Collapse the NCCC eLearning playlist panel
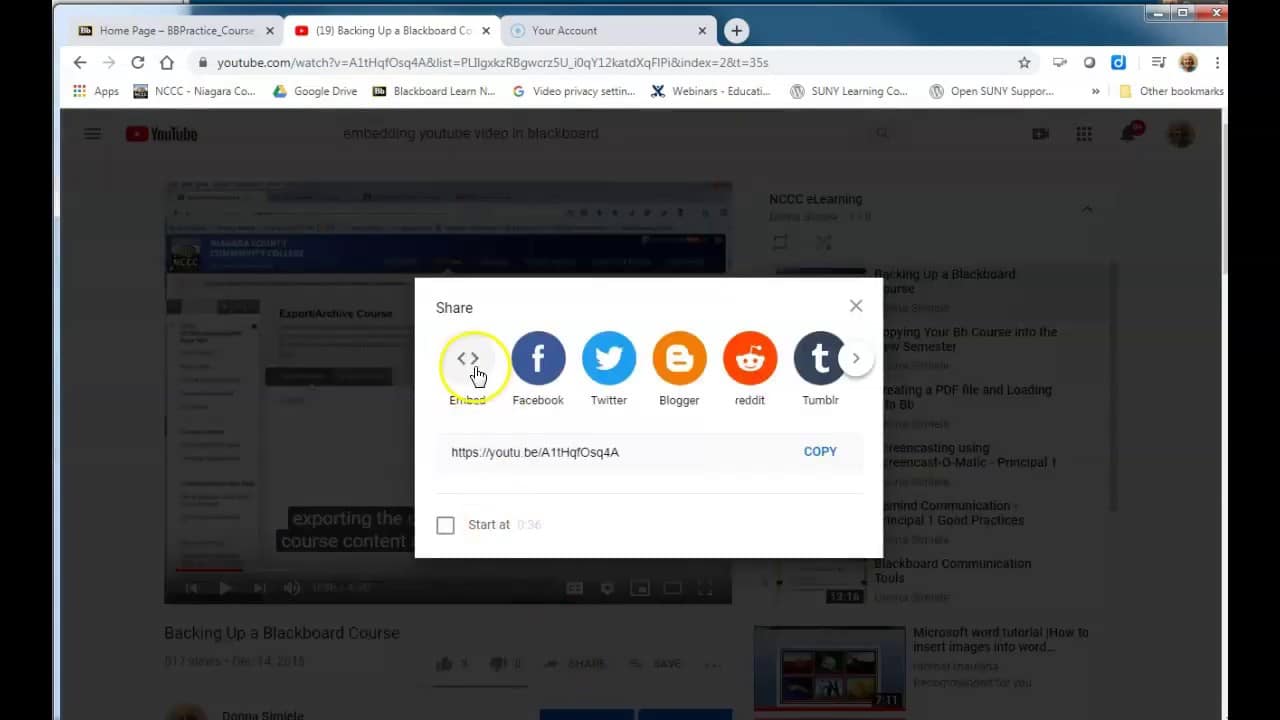This screenshot has height=720, width=1280. [1087, 209]
